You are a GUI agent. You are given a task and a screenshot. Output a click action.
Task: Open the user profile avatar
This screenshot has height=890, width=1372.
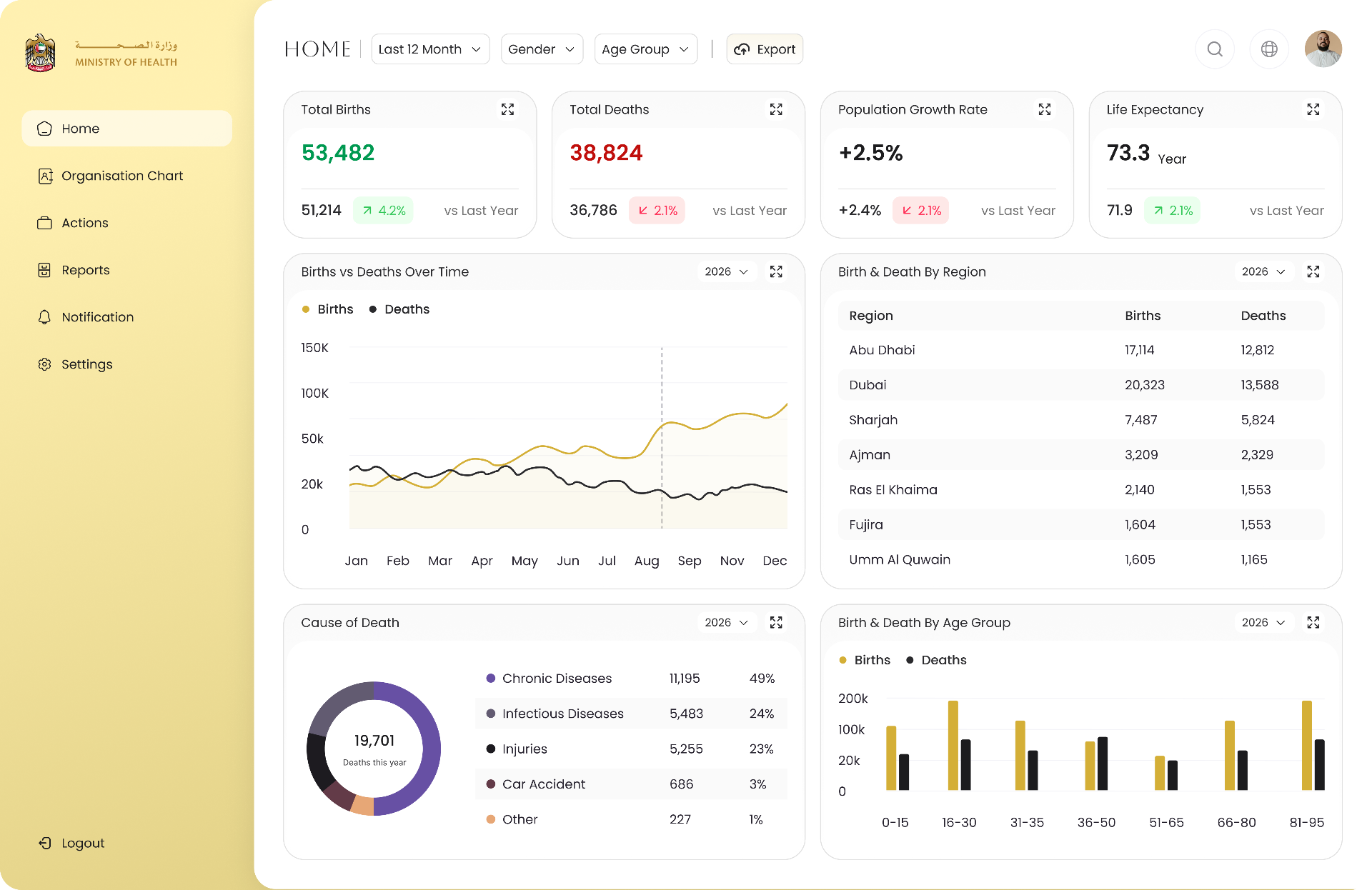click(1323, 49)
